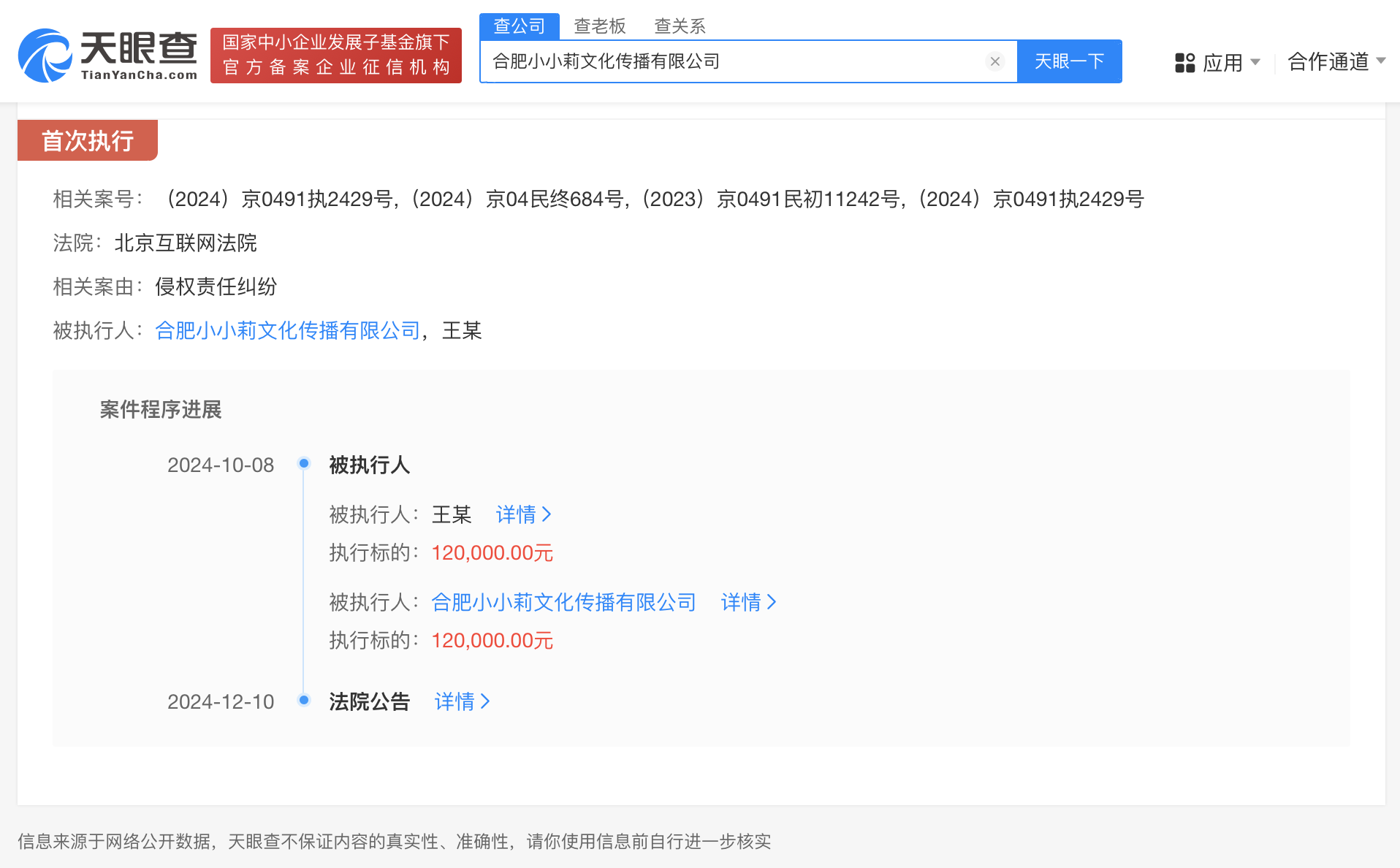1400x868 pixels.
Task: Click the 天眼一下 search button
Action: click(1070, 61)
